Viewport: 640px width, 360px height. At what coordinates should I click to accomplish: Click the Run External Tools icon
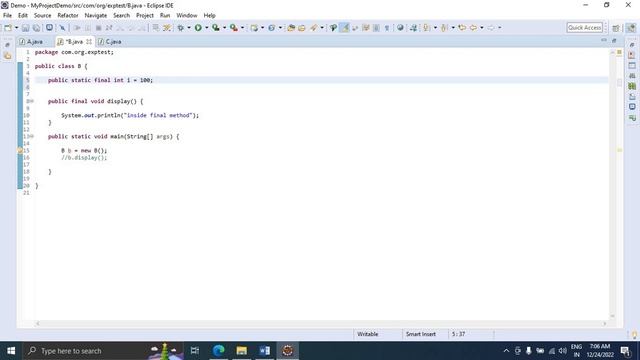click(233, 28)
